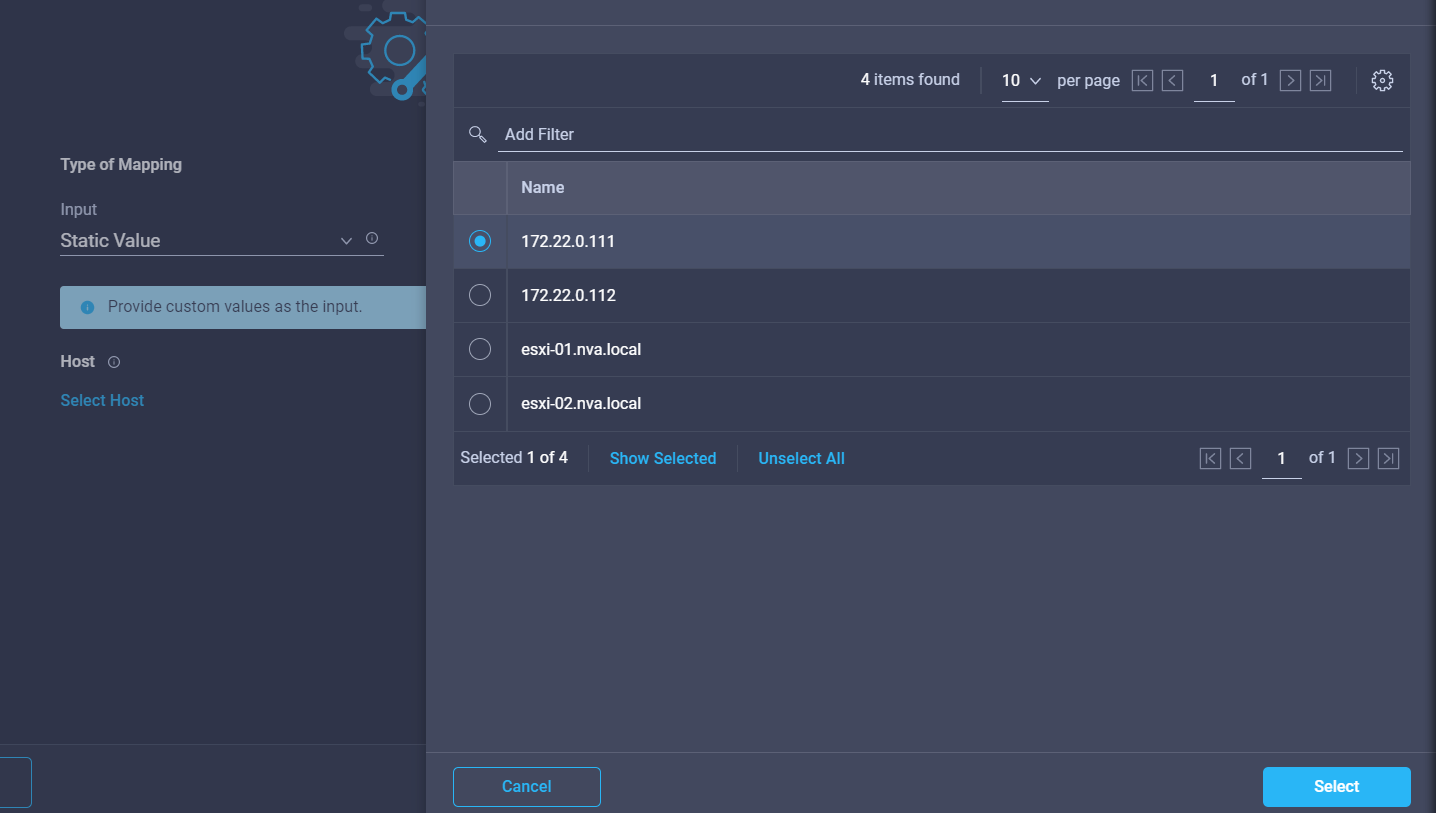Go to first page in bottom pagination
Image resolution: width=1436 pixels, height=813 pixels.
pyautogui.click(x=1210, y=459)
